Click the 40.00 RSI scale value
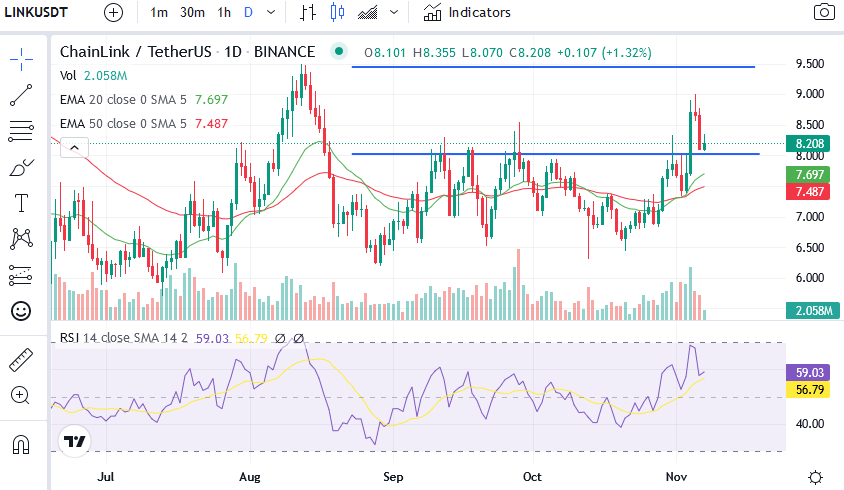Viewport: 844px width, 490px height. click(810, 424)
